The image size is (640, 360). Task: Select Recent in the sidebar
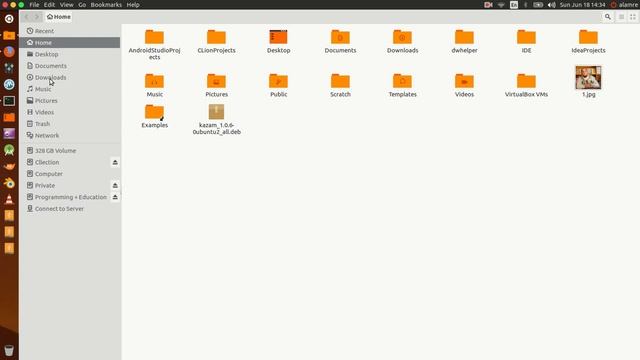click(x=70, y=31)
